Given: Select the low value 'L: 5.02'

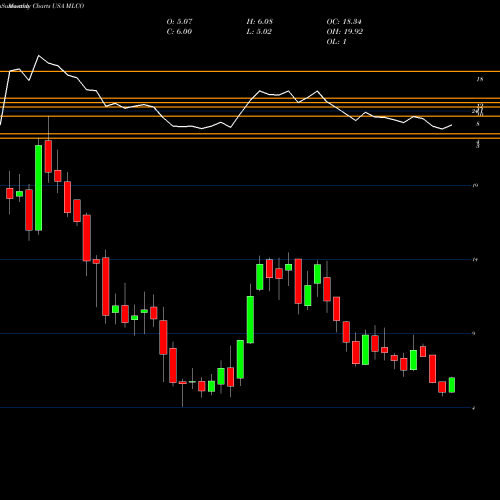Looking at the screenshot, I should point(259,32).
